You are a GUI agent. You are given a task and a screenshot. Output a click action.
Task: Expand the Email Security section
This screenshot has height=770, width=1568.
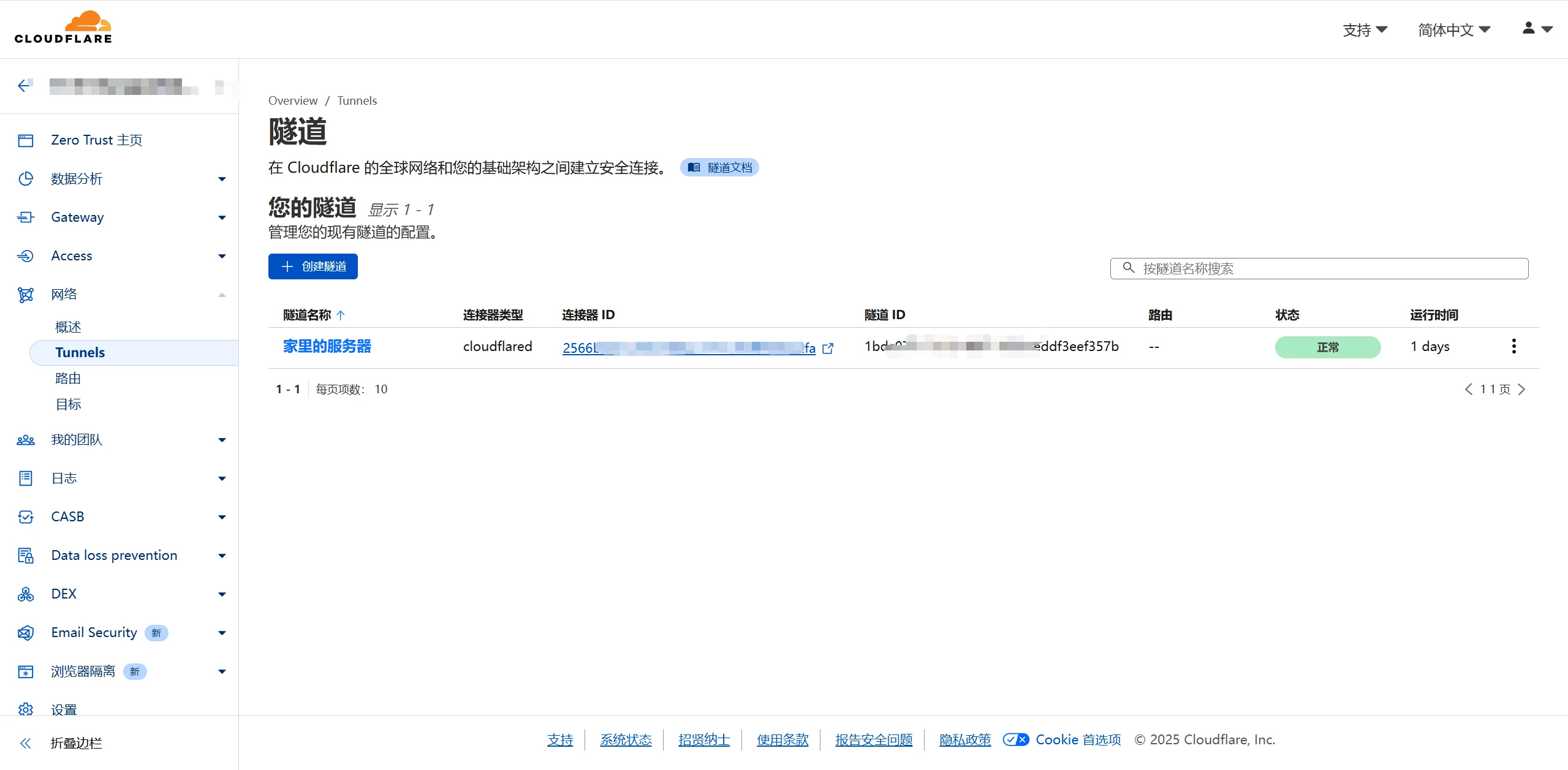click(221, 633)
